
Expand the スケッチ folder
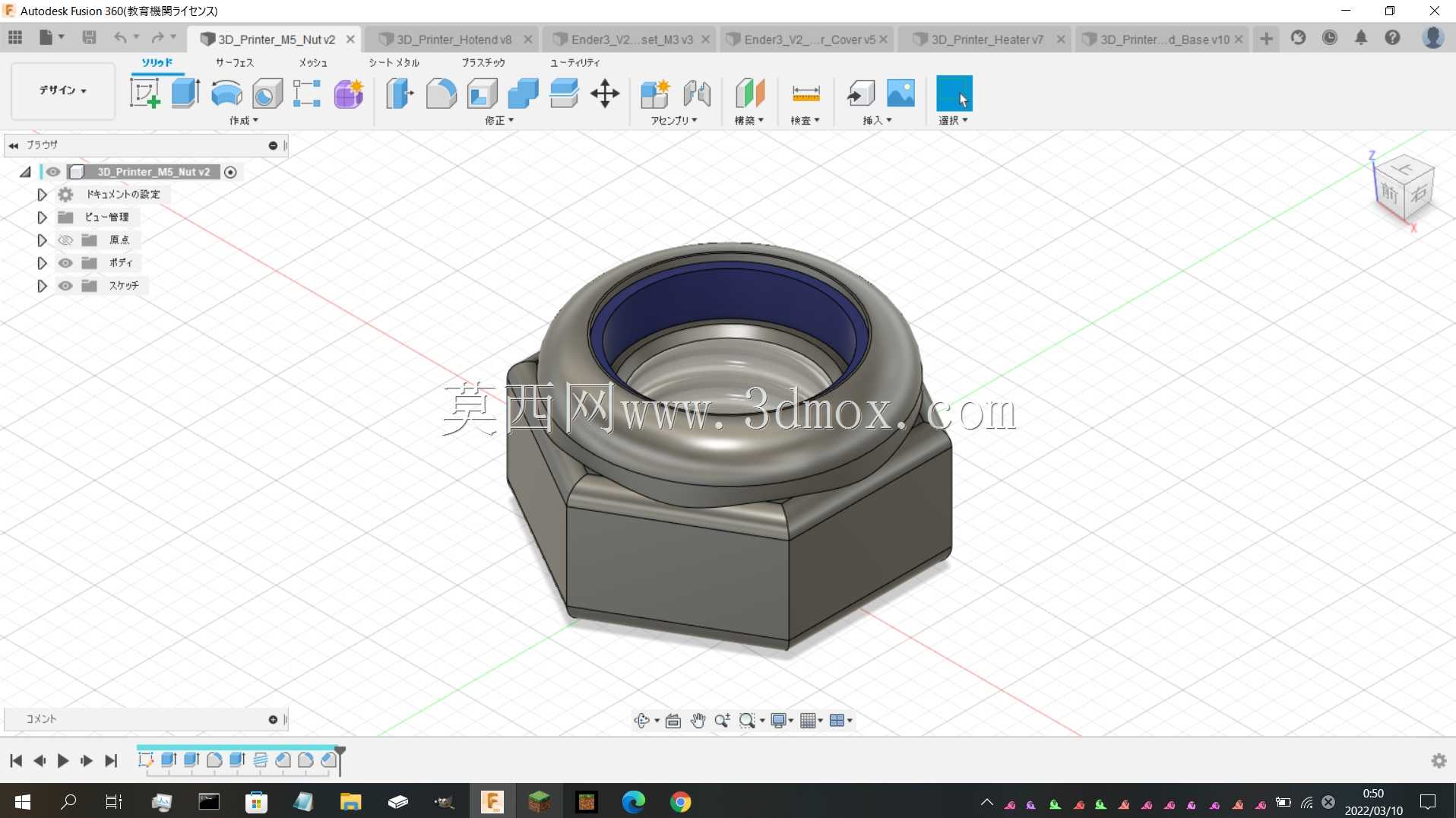point(42,286)
